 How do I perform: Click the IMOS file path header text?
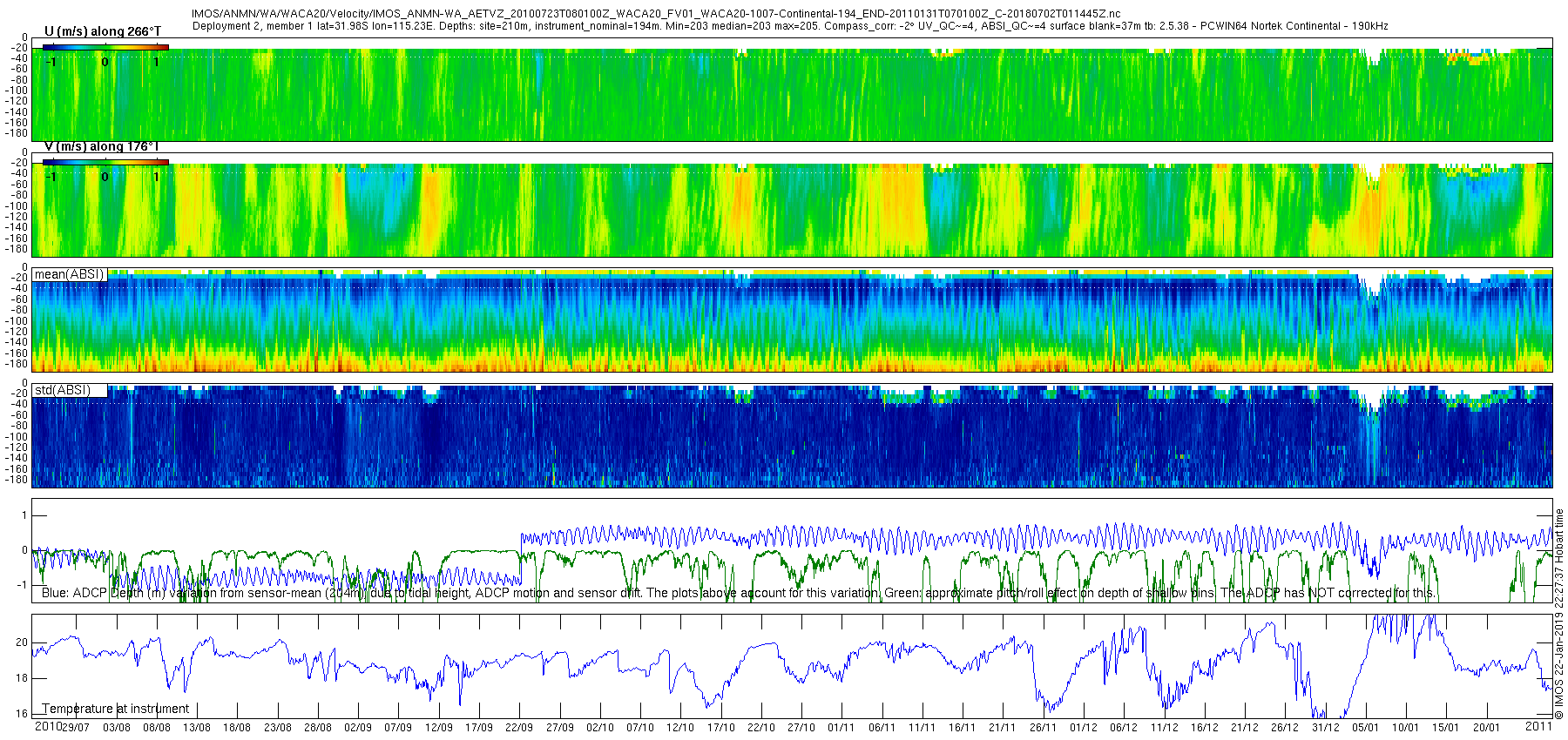tap(656, 14)
